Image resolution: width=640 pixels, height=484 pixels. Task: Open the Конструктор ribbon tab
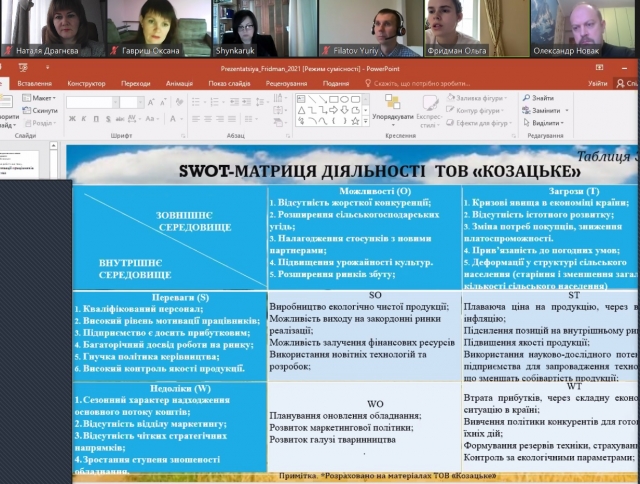point(87,84)
